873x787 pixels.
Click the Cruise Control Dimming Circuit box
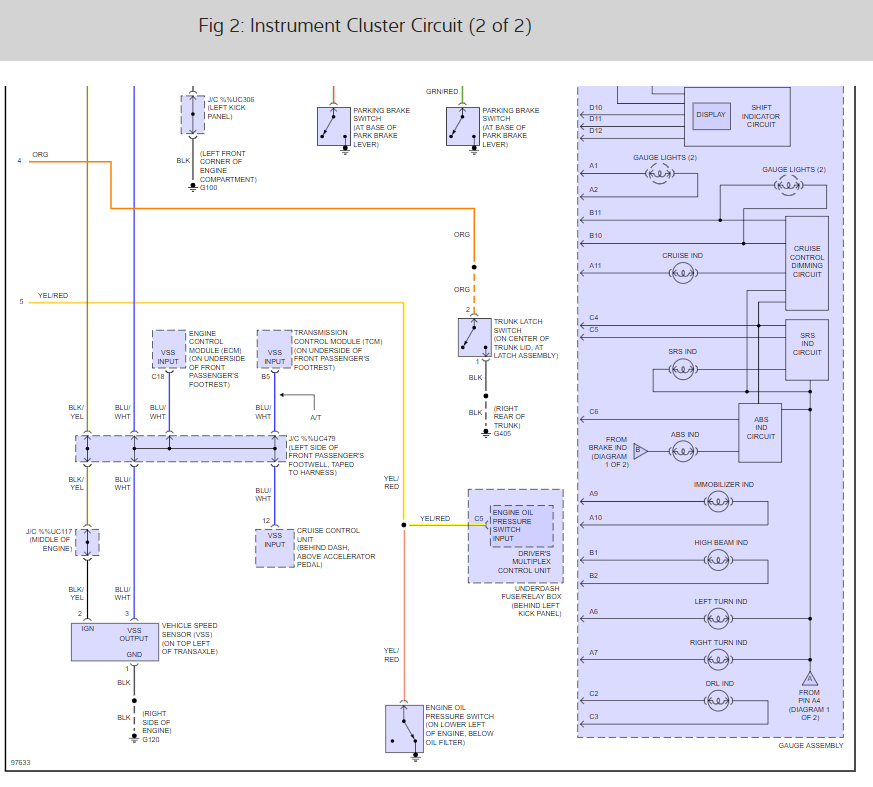[807, 263]
